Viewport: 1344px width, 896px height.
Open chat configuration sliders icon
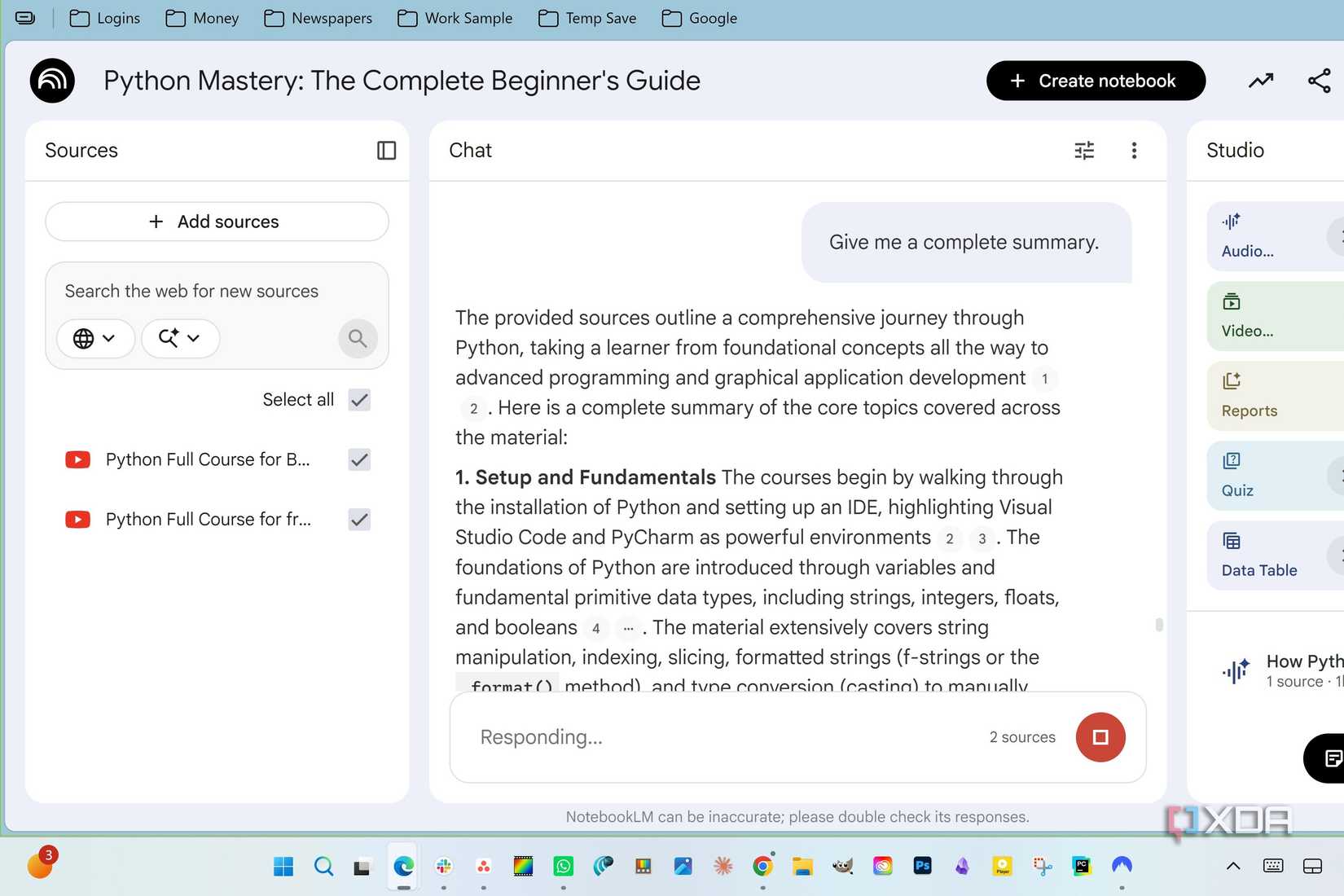pos(1084,151)
